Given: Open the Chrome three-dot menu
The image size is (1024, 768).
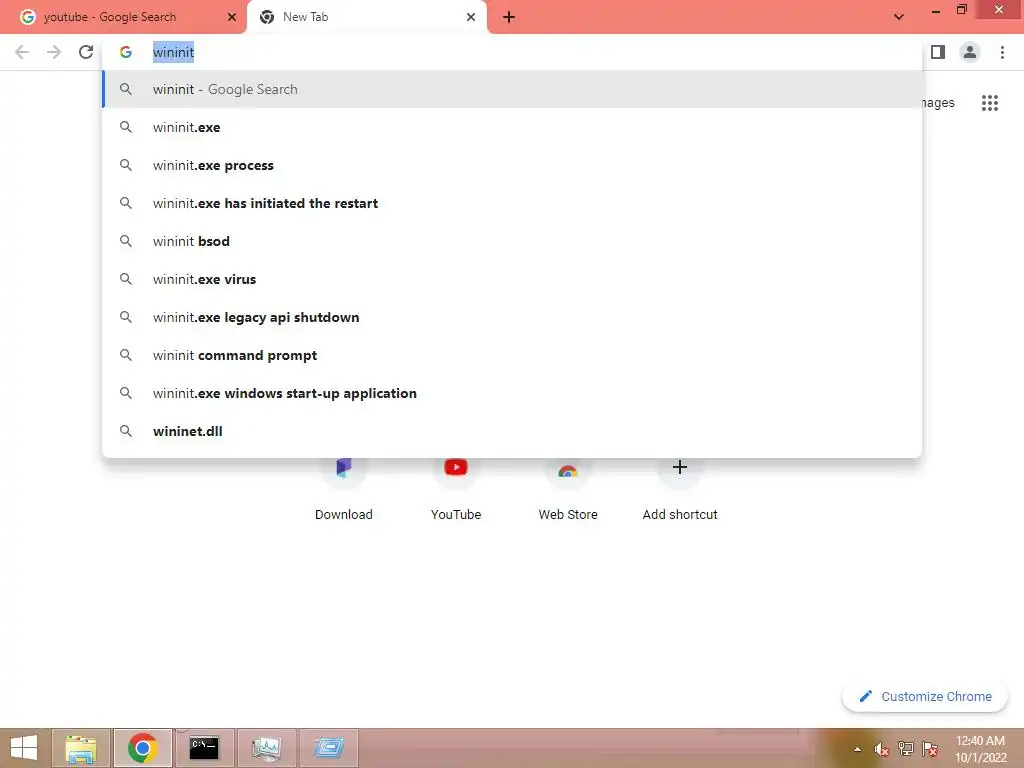Looking at the screenshot, I should [x=1002, y=52].
